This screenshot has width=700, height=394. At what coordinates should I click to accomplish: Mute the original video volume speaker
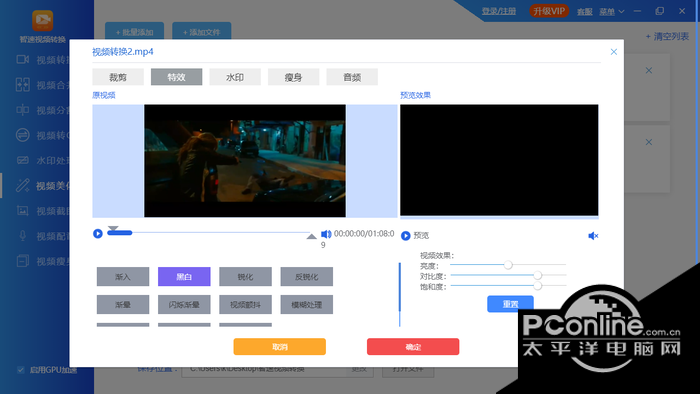point(326,234)
